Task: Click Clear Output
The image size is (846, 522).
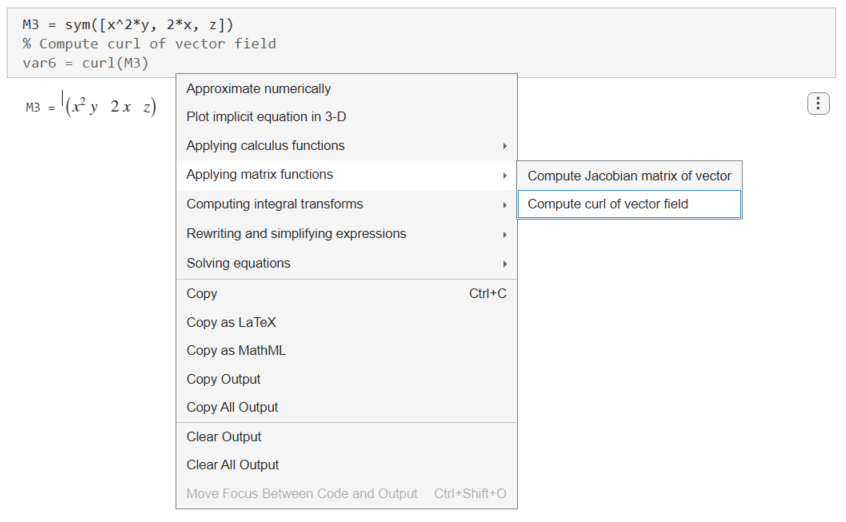Action: pos(224,437)
